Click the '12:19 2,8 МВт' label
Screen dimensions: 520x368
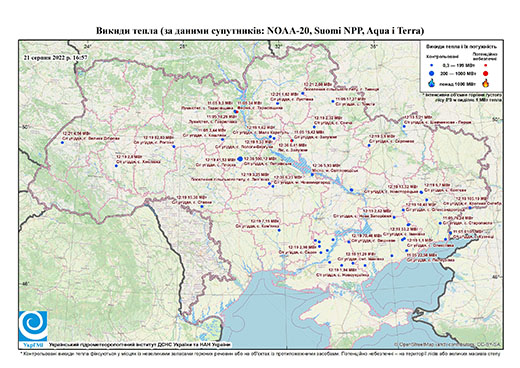point(129,156)
